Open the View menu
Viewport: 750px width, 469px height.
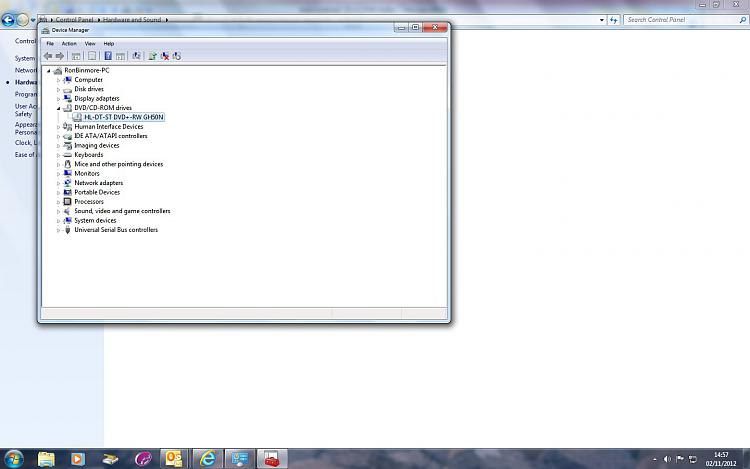(90, 44)
